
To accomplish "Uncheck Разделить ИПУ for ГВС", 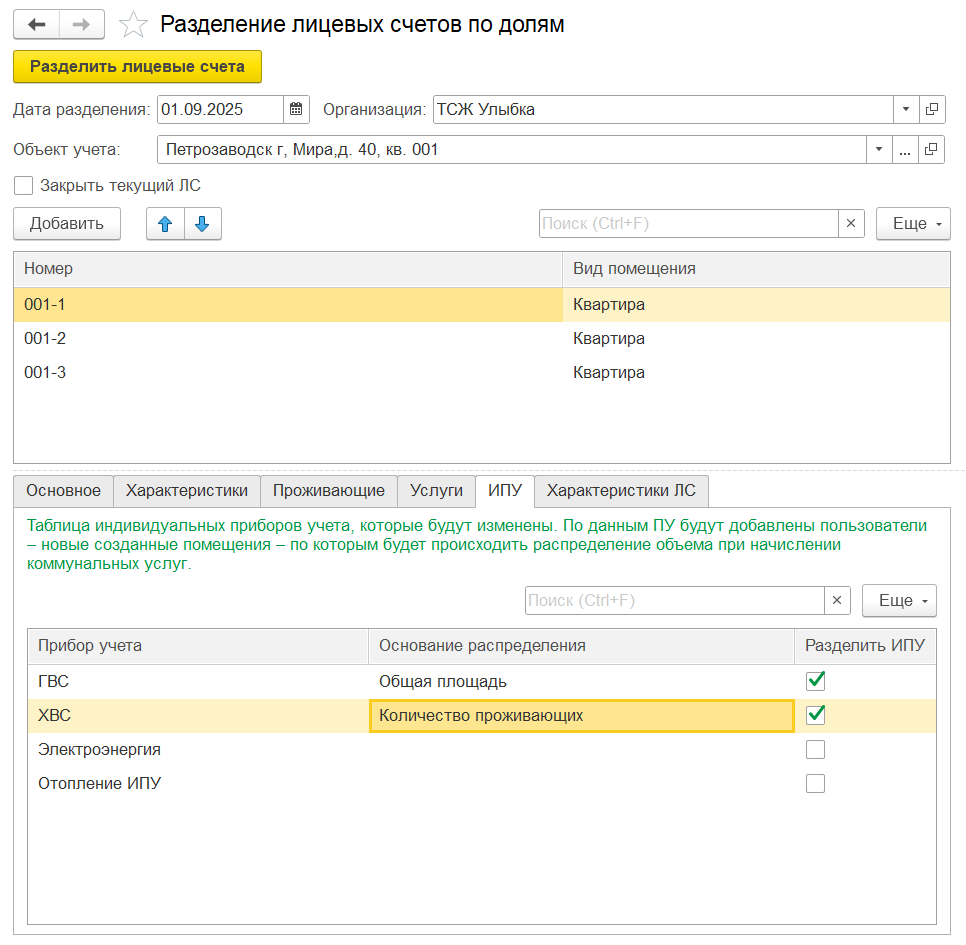I will coord(816,681).
